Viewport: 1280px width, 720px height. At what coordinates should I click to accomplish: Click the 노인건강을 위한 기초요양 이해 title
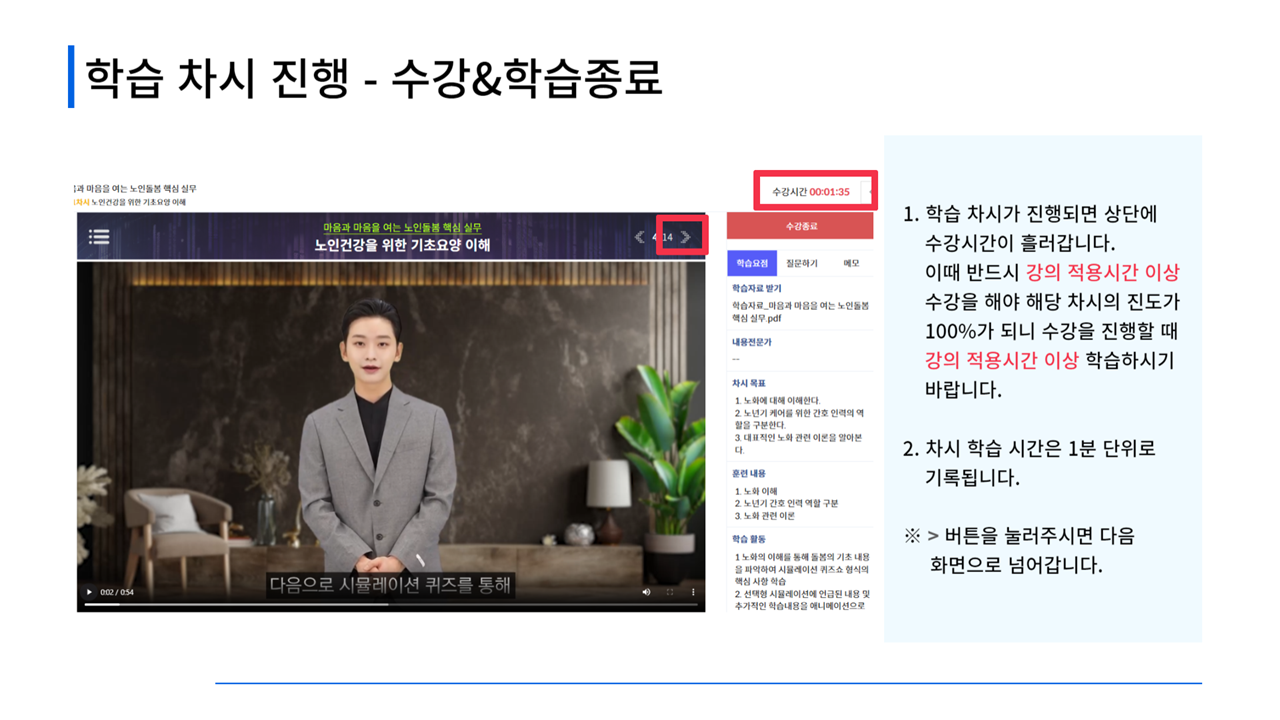coord(402,245)
